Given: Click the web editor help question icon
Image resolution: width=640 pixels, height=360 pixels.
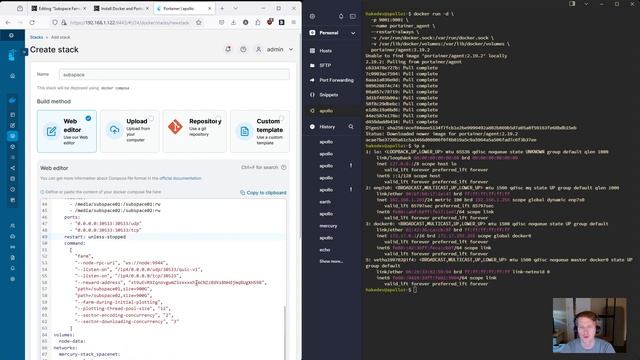Looking at the screenshot, I should 284,167.
